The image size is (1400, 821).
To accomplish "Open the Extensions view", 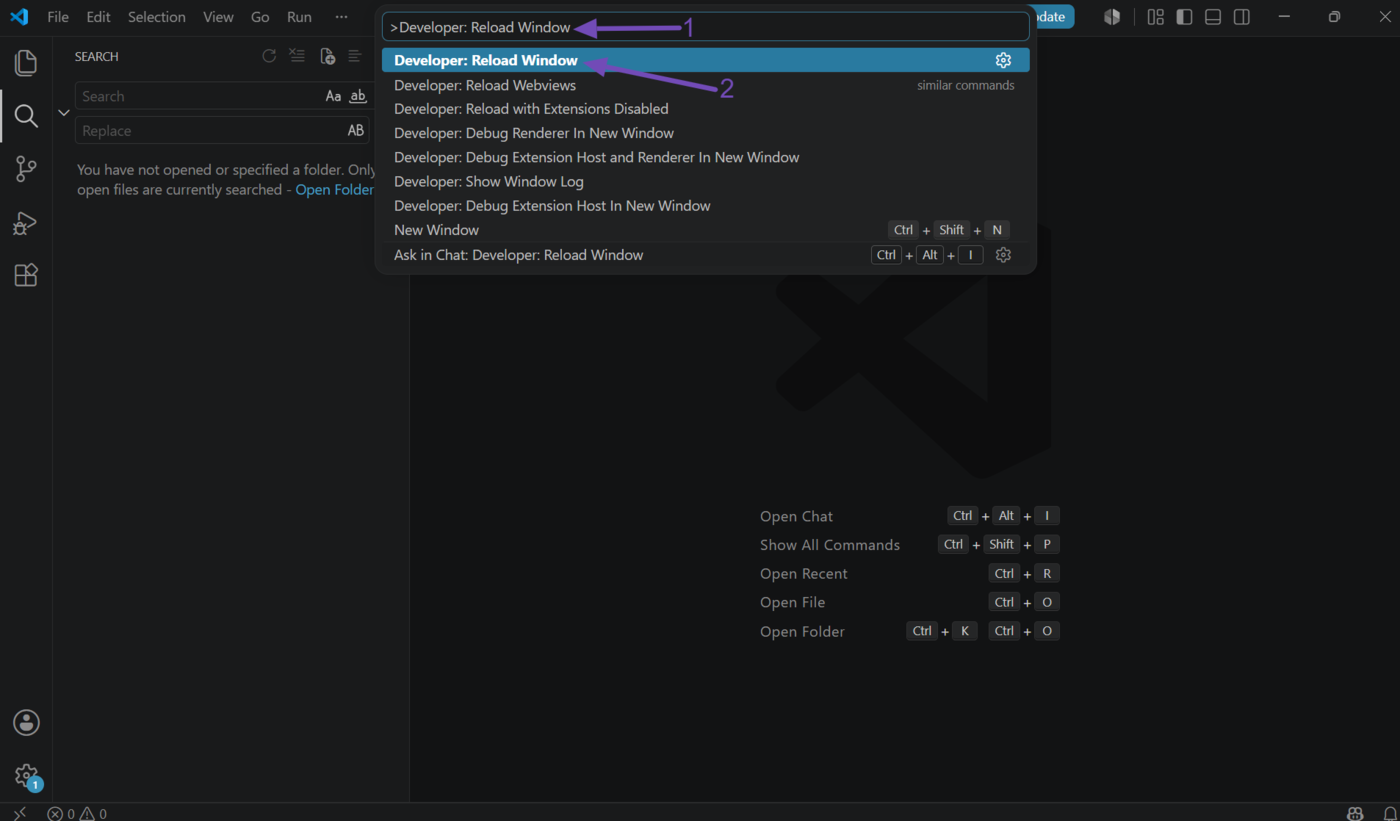I will [x=26, y=275].
